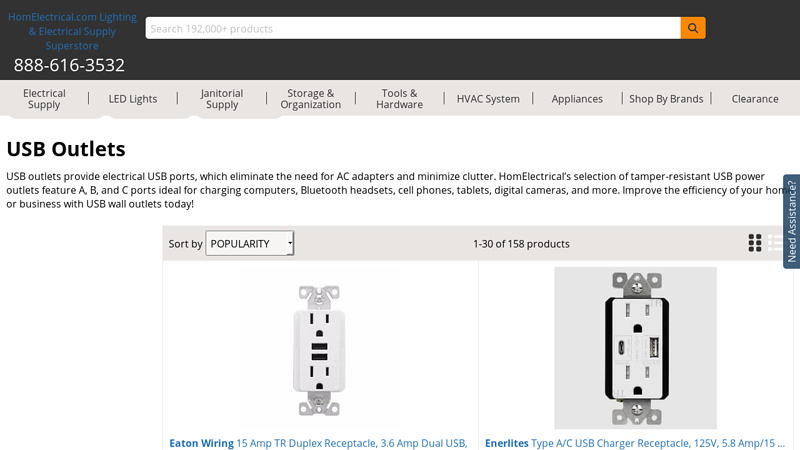
Task: Open Electrical Supply menu
Action: click(44, 99)
